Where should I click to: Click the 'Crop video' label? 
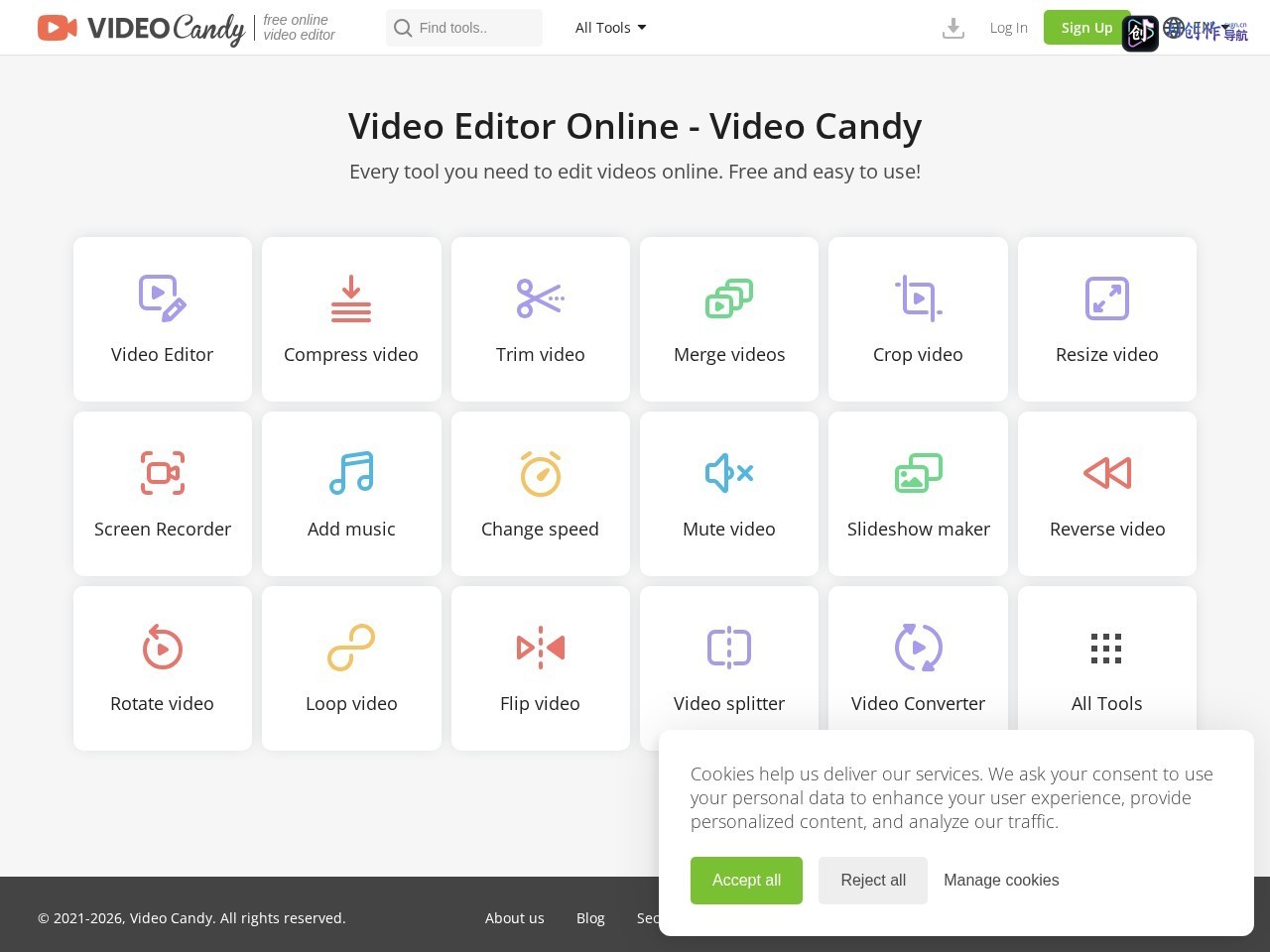point(919,355)
